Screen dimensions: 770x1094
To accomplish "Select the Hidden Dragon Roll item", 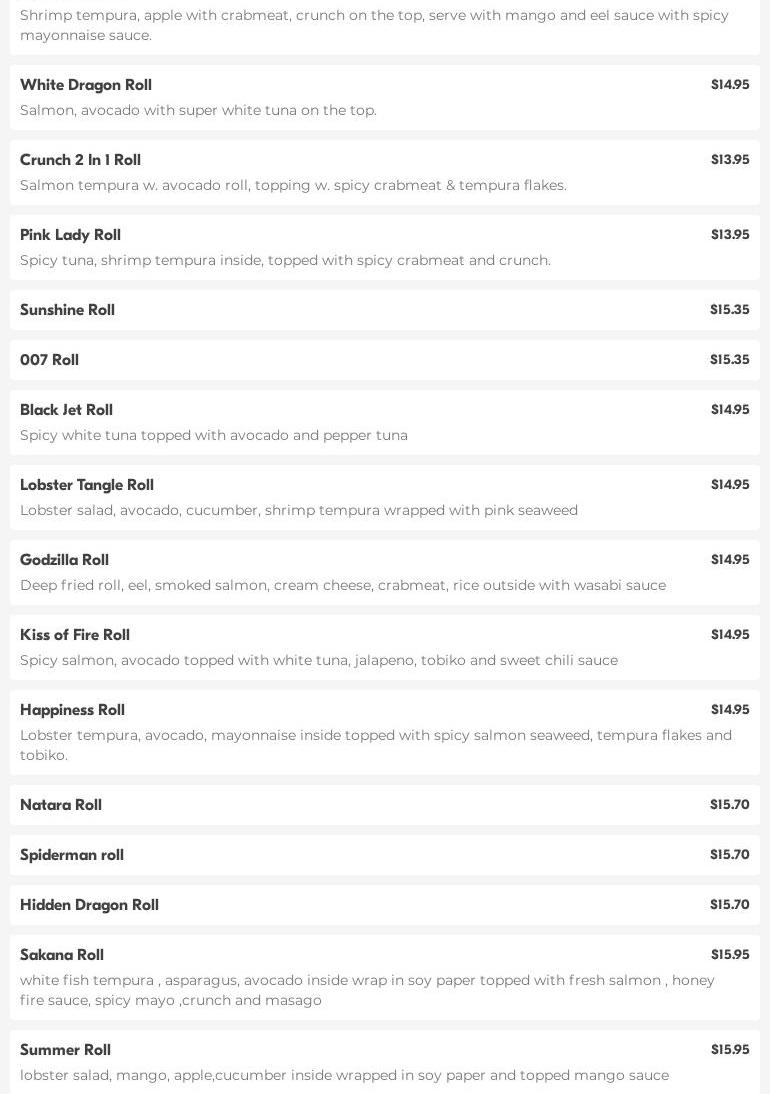I will tap(89, 905).
